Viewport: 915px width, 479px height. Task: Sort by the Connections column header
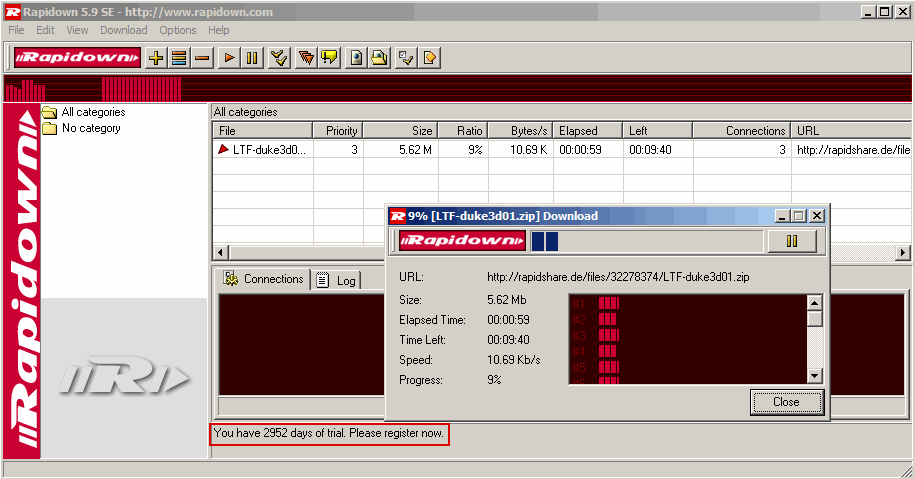coord(742,131)
